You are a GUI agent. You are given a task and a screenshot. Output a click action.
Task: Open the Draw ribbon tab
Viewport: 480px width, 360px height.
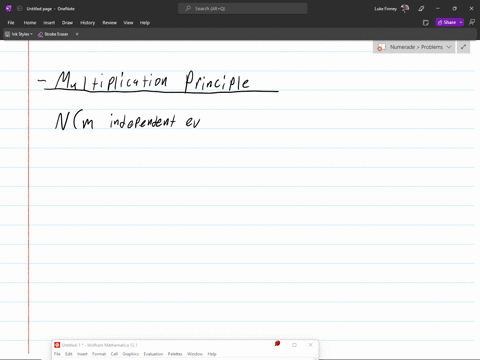[67, 23]
